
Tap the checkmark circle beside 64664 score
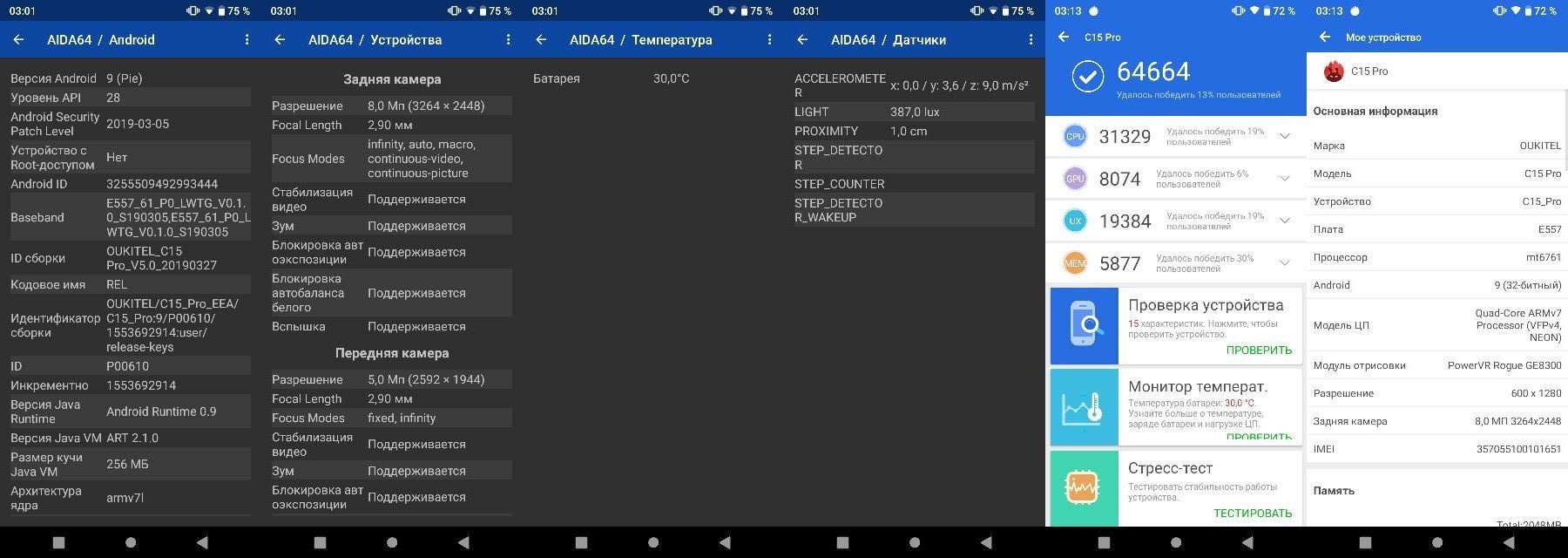(x=1088, y=77)
